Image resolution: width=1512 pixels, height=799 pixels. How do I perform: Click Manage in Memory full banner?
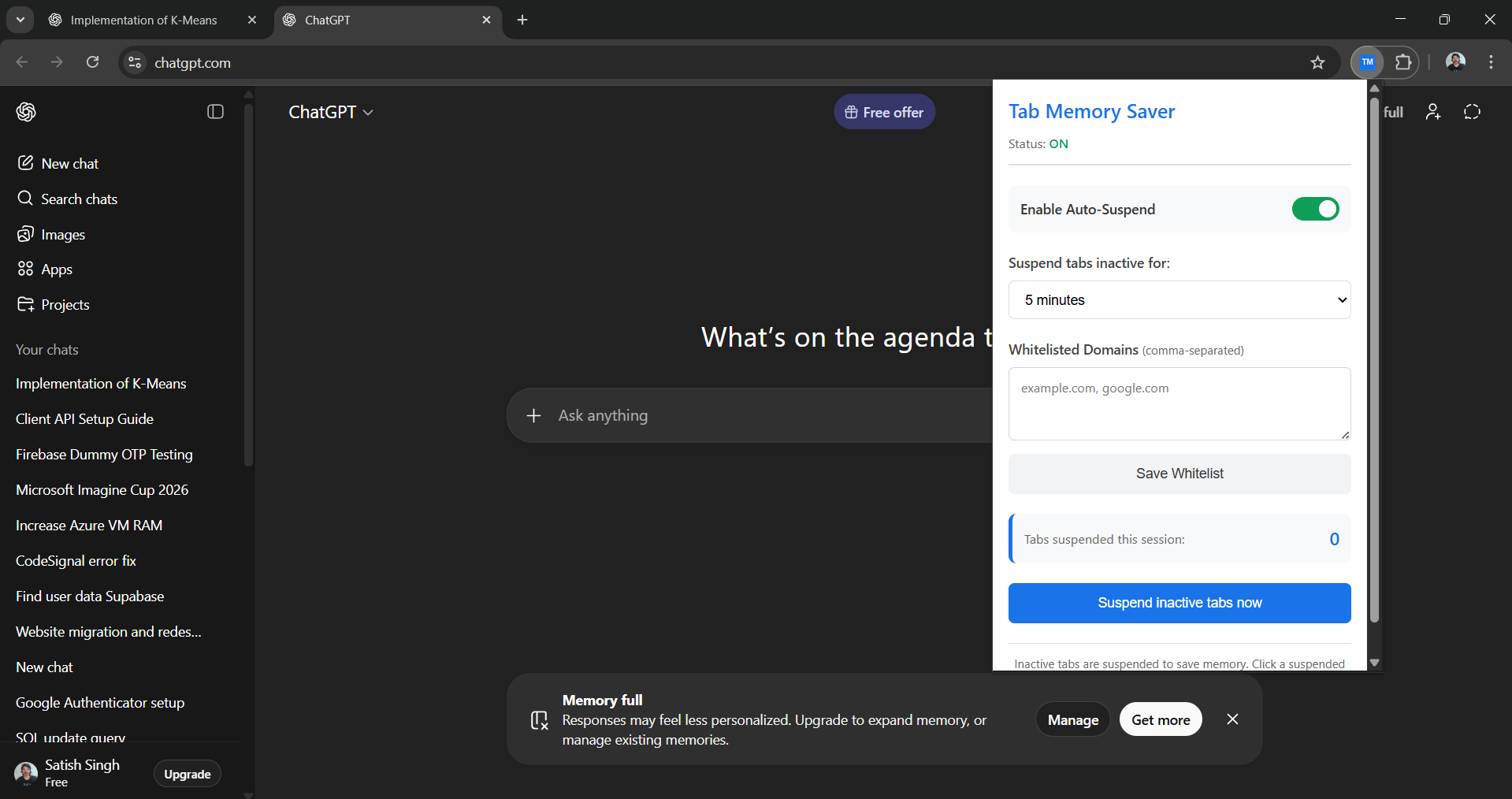1072,719
